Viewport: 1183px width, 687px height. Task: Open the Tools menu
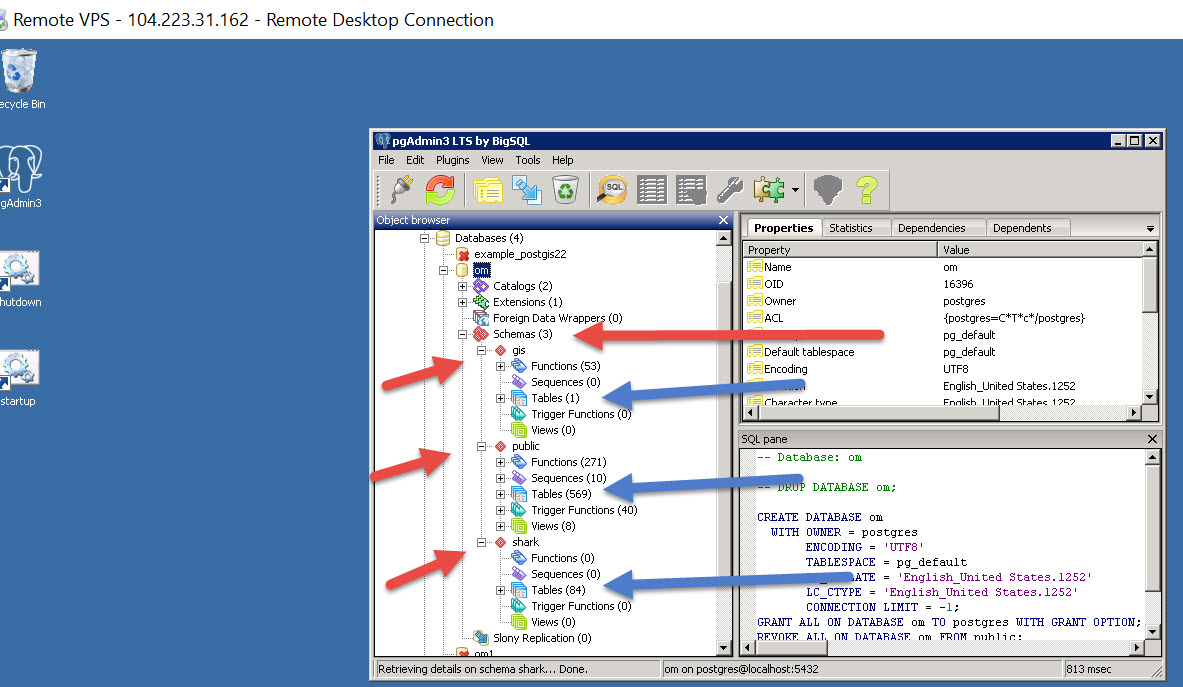tap(527, 160)
